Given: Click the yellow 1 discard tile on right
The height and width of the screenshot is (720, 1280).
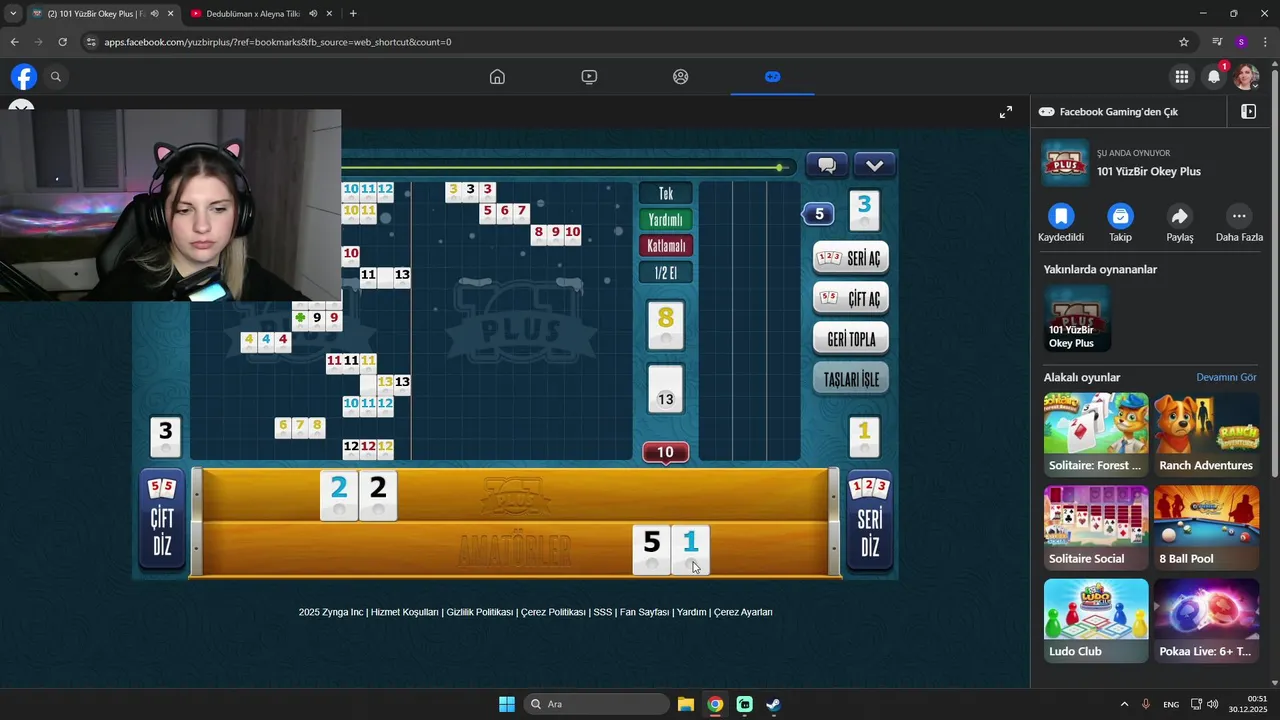Looking at the screenshot, I should tap(864, 438).
